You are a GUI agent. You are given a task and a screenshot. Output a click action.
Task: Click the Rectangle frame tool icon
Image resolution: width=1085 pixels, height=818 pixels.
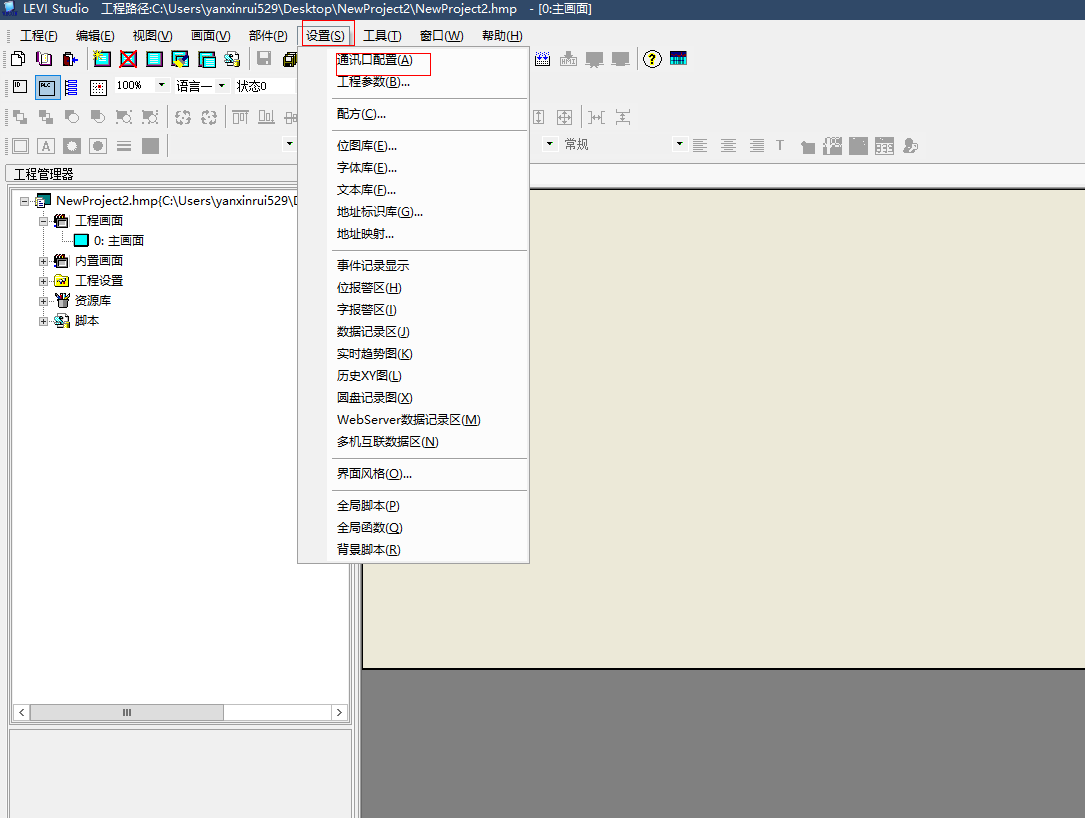(x=20, y=146)
